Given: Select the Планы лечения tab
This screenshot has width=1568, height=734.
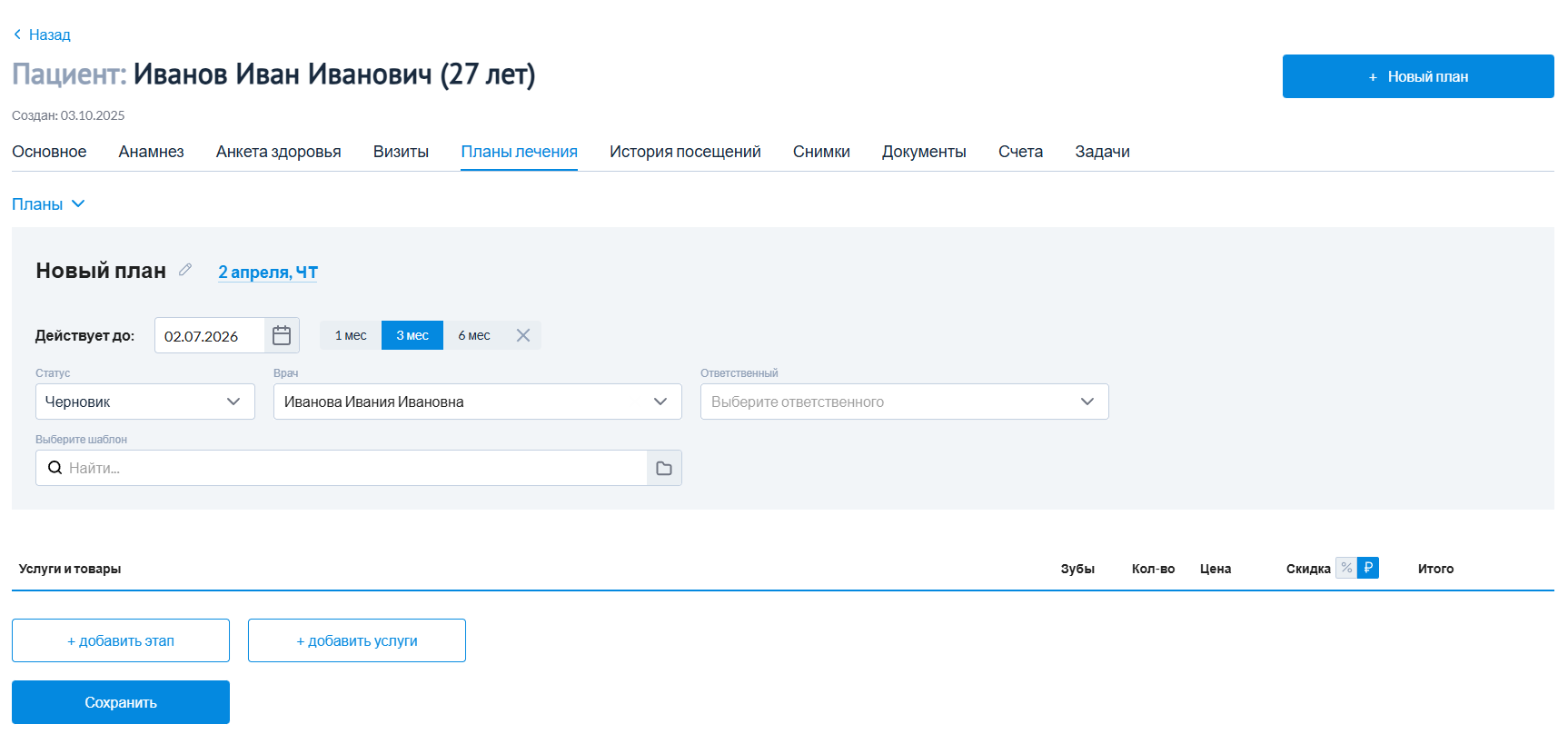Looking at the screenshot, I should [520, 152].
